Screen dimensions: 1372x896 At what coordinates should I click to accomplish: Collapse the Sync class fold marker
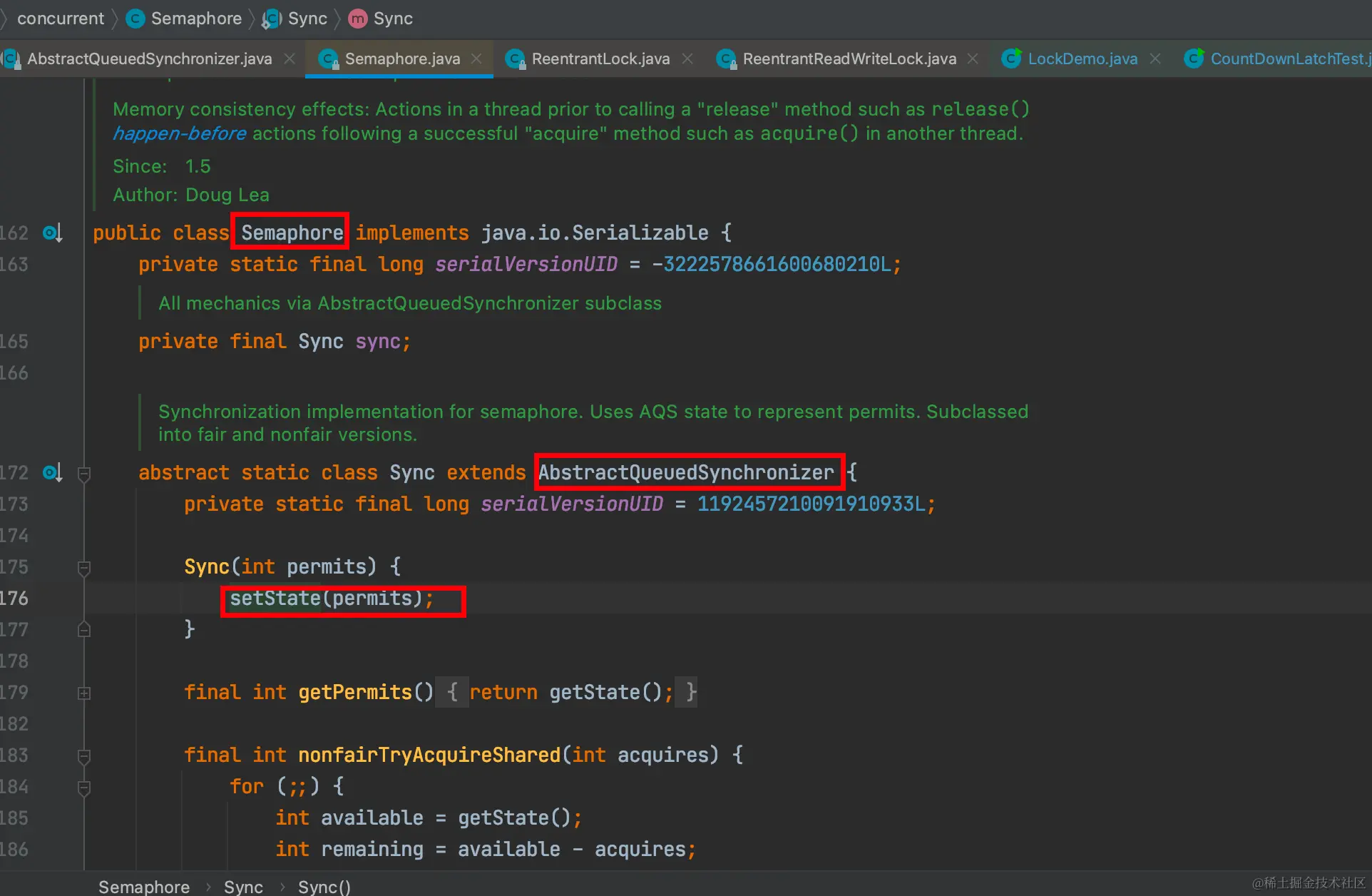84,474
